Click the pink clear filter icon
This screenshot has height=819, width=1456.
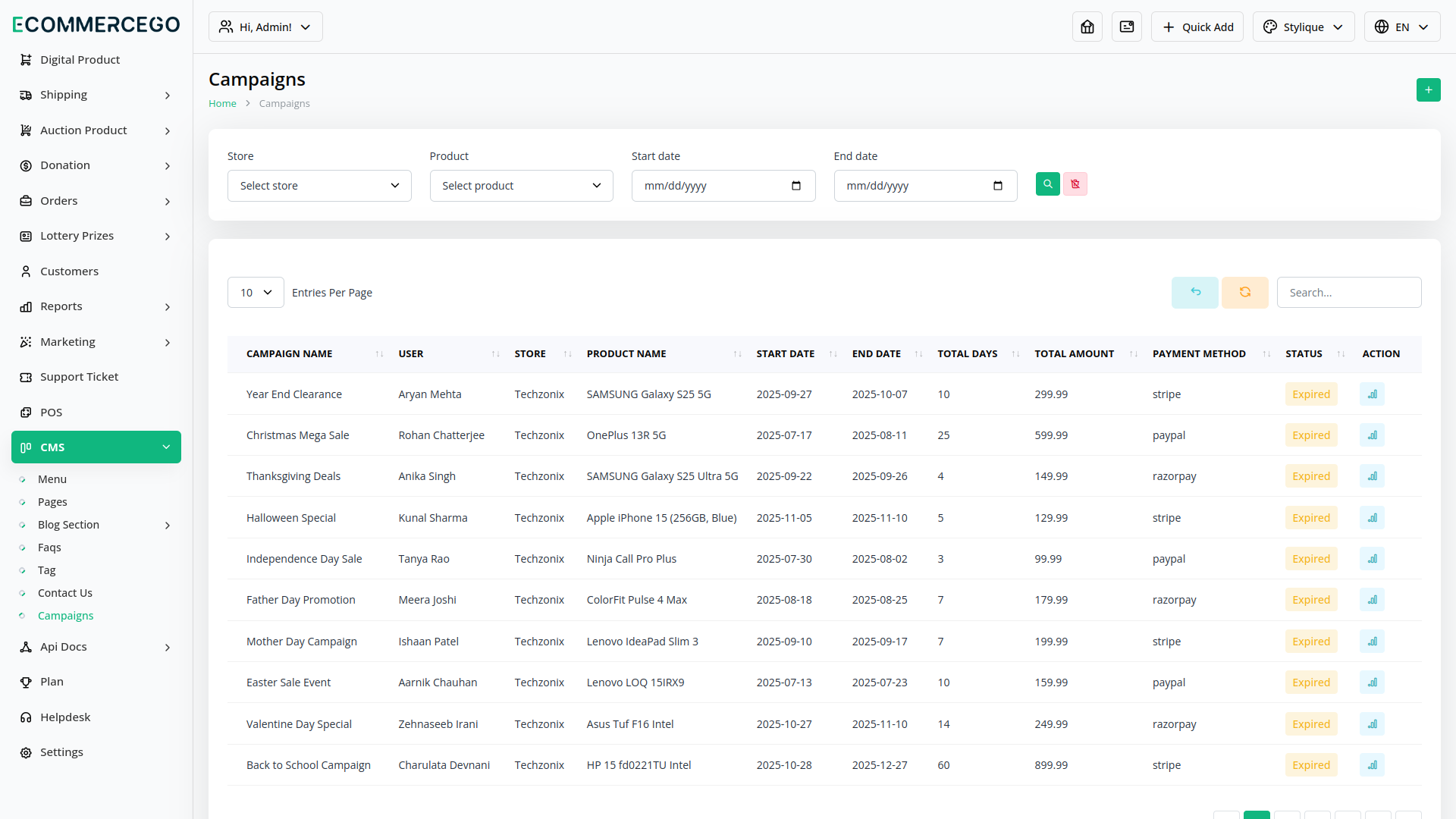(x=1075, y=184)
